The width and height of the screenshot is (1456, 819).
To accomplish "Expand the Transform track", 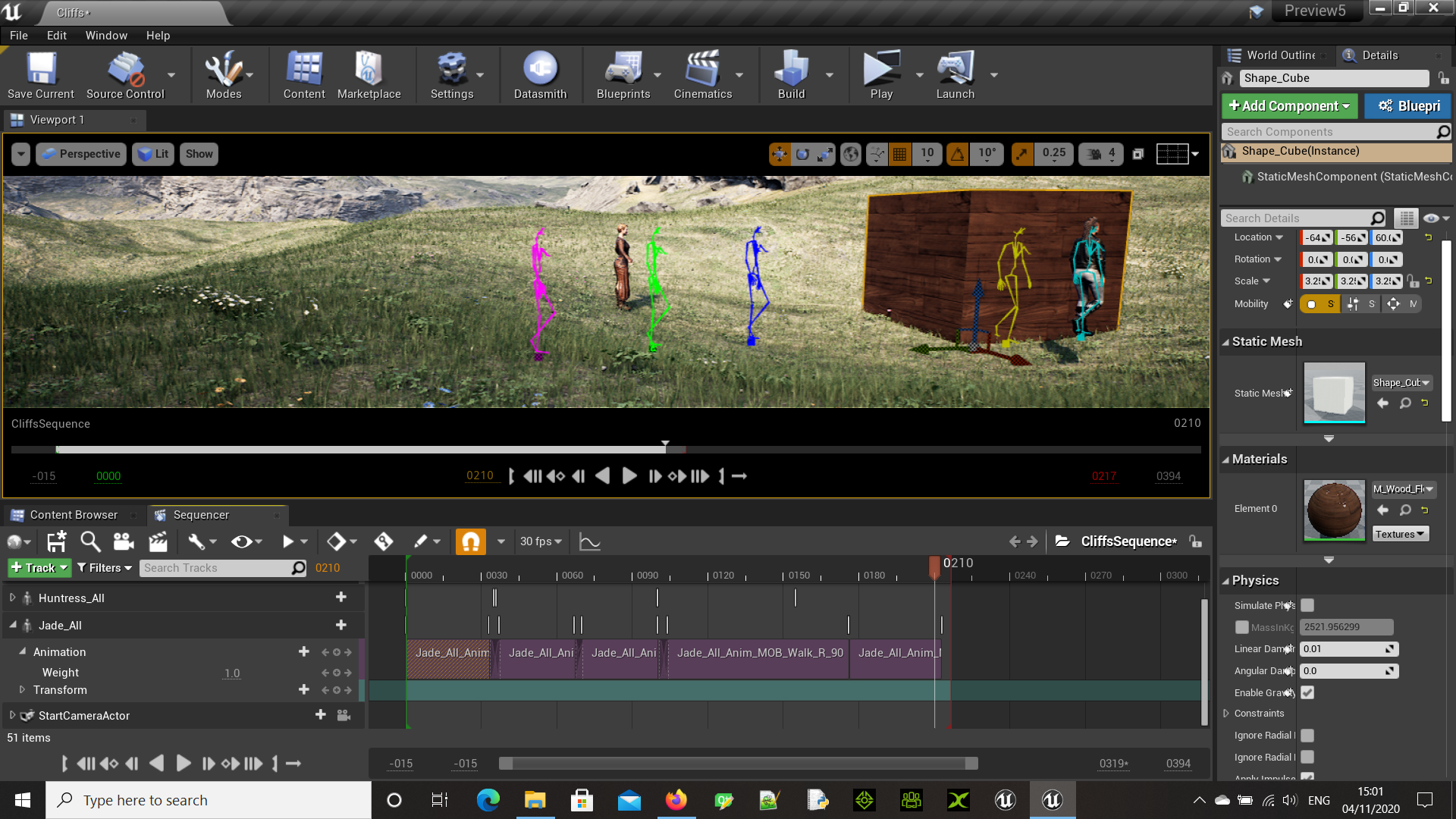I will pos(22,689).
